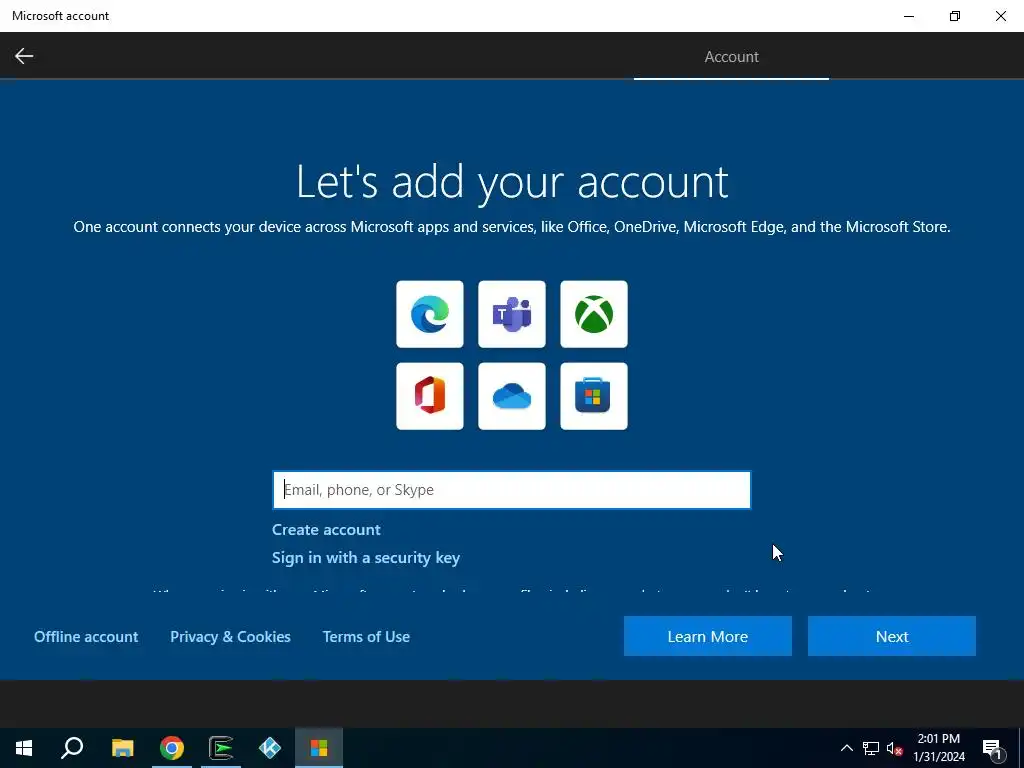Choose Offline account link
The image size is (1024, 768).
click(x=86, y=637)
